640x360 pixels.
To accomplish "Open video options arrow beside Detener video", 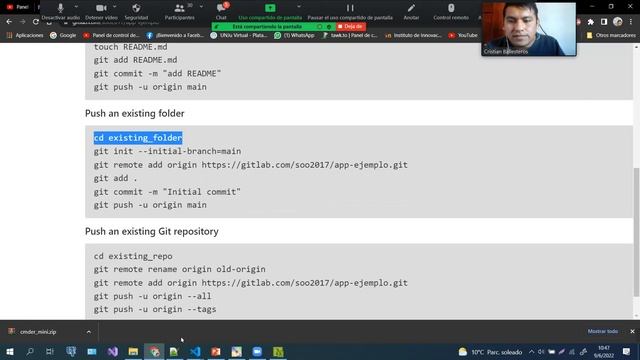I will [115, 7].
